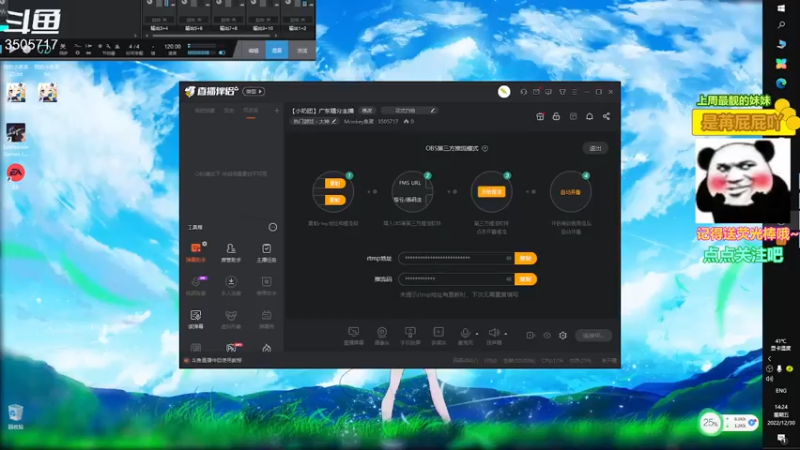Collapse the toolbox panel with round icon
This screenshot has height=450, width=800.
click(x=272, y=227)
